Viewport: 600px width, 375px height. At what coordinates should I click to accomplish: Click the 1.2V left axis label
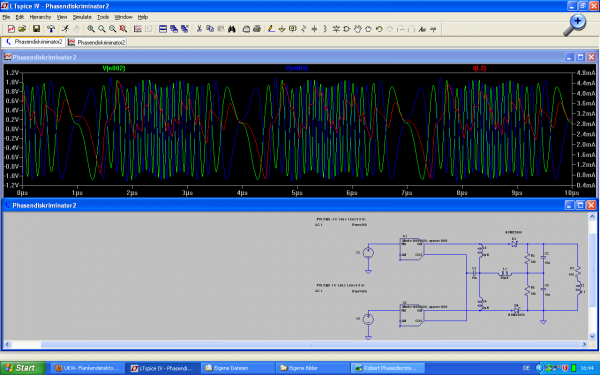(x=12, y=72)
